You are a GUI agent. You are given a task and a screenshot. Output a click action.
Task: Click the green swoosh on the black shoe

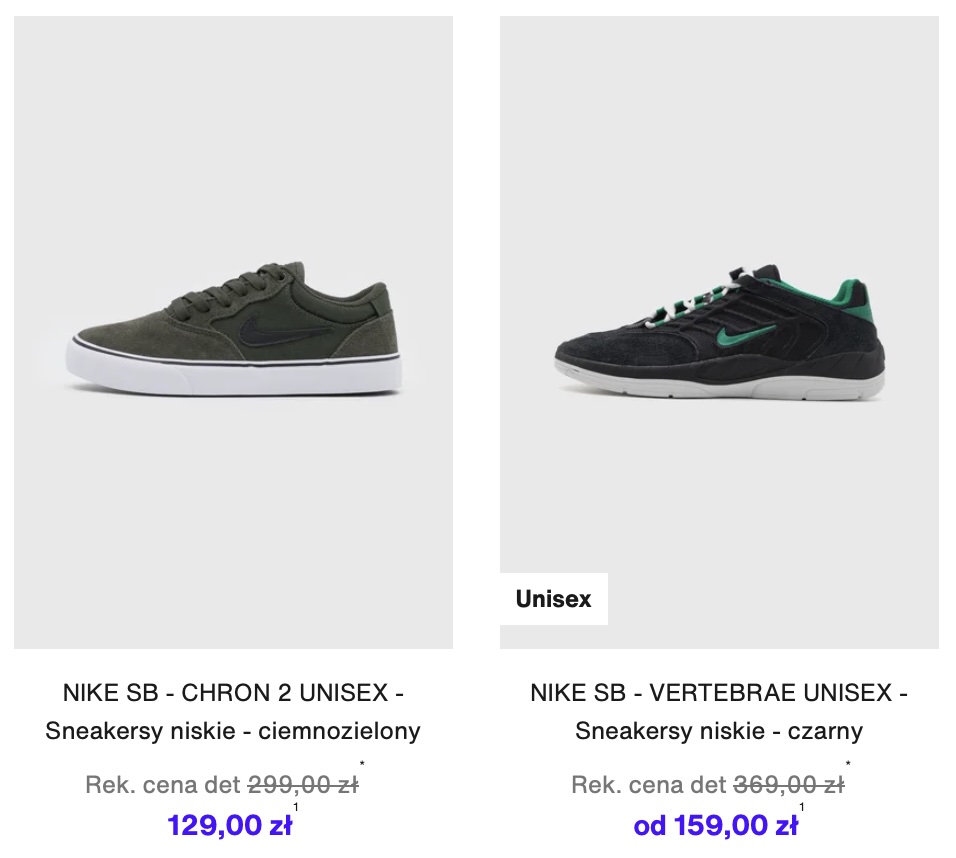745,332
